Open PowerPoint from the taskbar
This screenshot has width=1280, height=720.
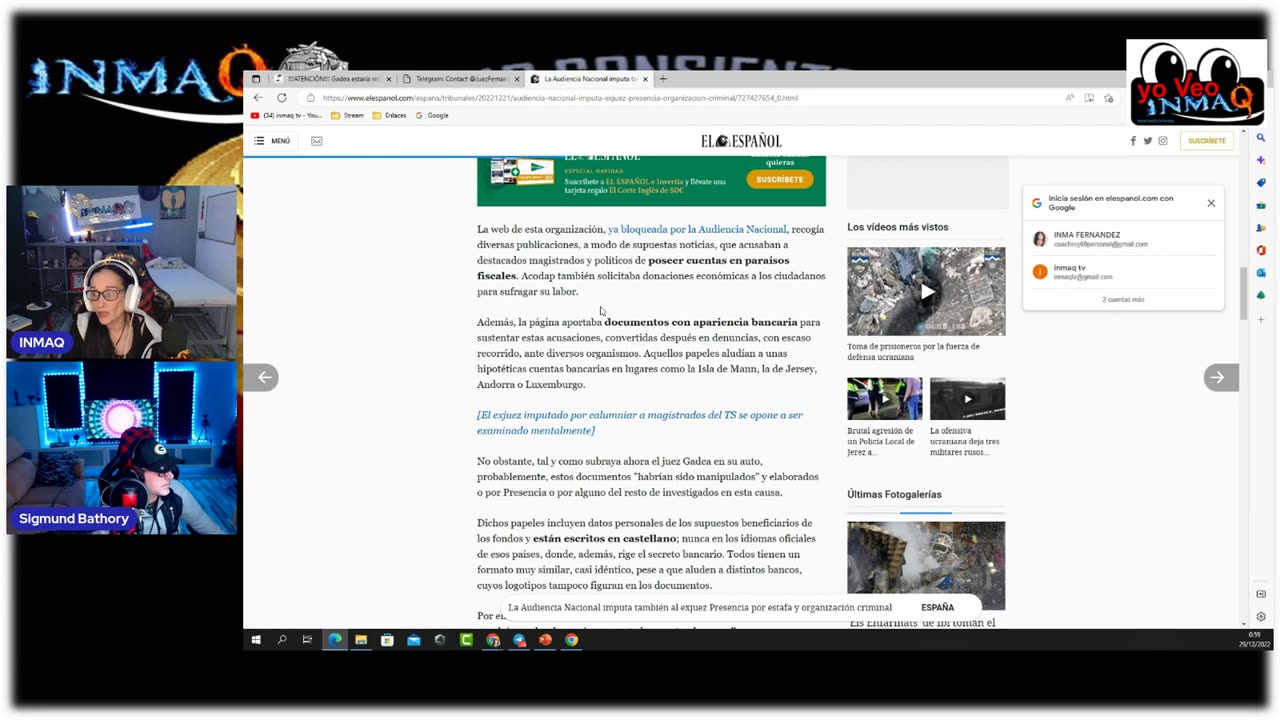tap(545, 640)
